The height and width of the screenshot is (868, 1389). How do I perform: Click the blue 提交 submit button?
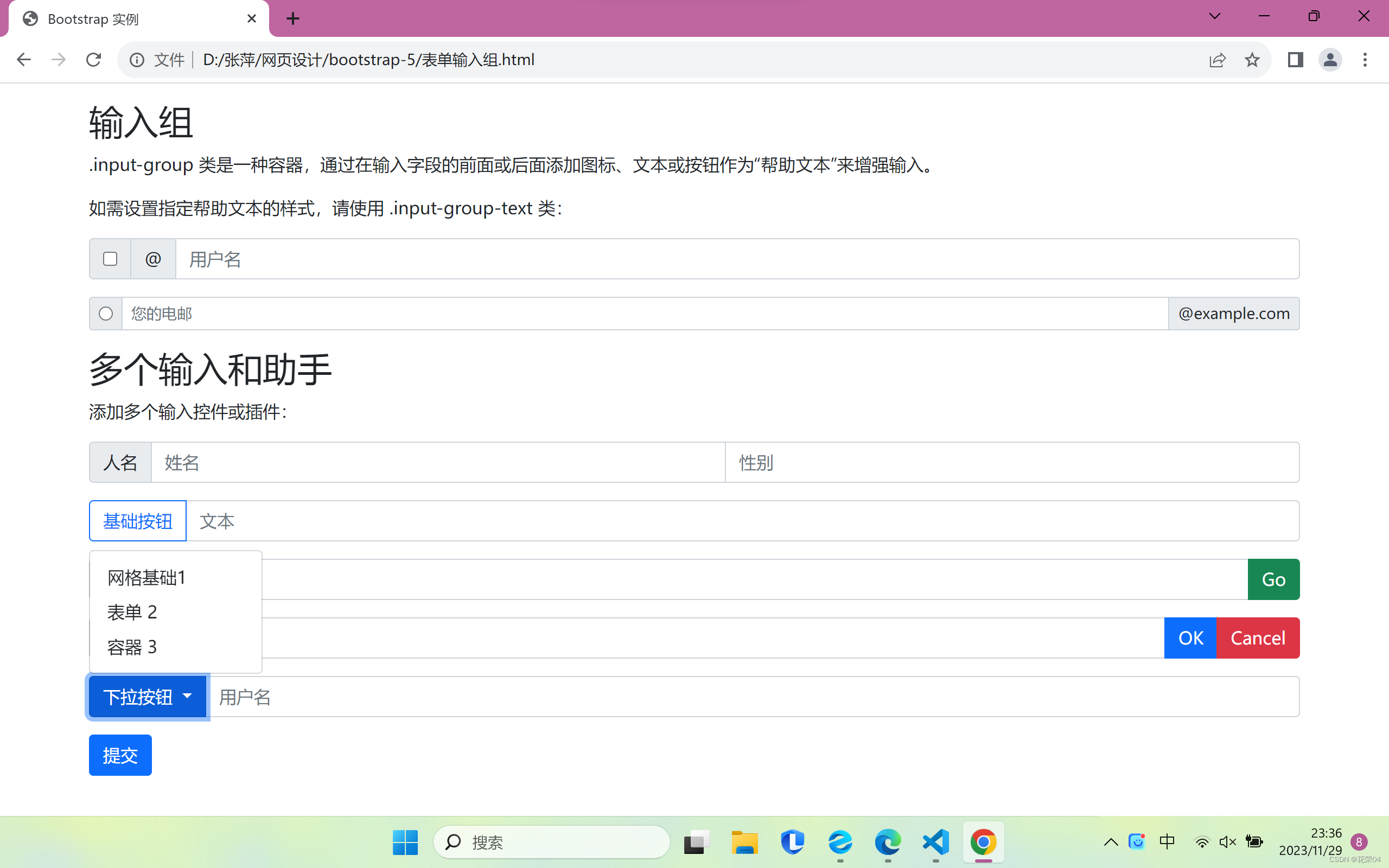[120, 755]
